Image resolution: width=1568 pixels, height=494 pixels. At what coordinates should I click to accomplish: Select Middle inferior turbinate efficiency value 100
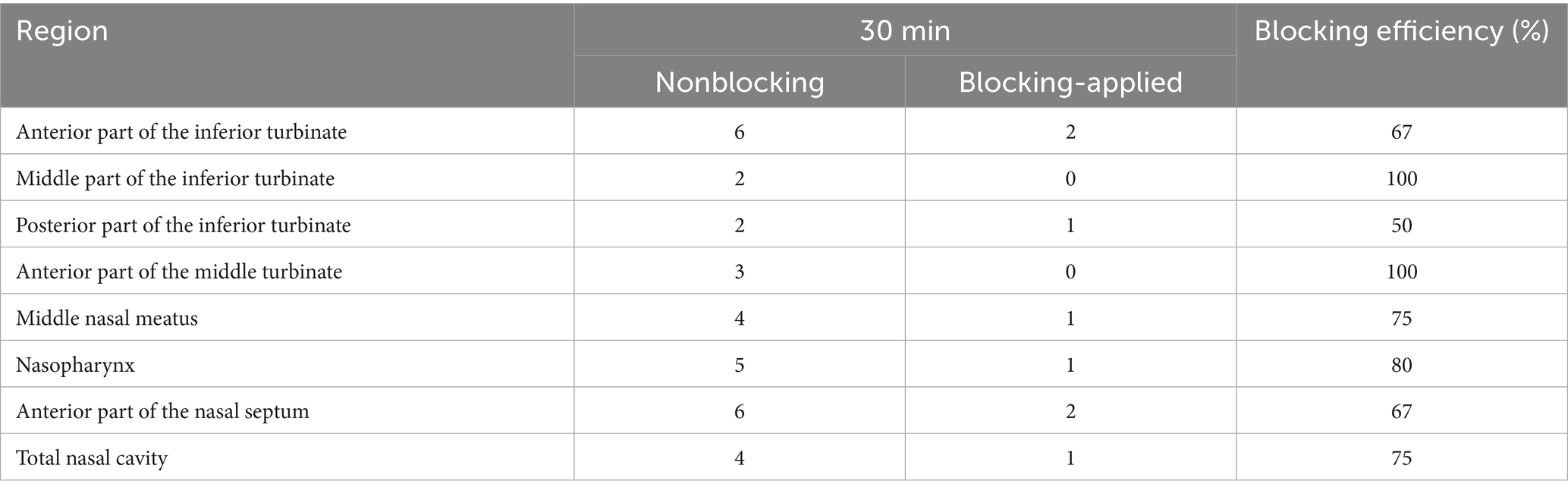point(1401,178)
